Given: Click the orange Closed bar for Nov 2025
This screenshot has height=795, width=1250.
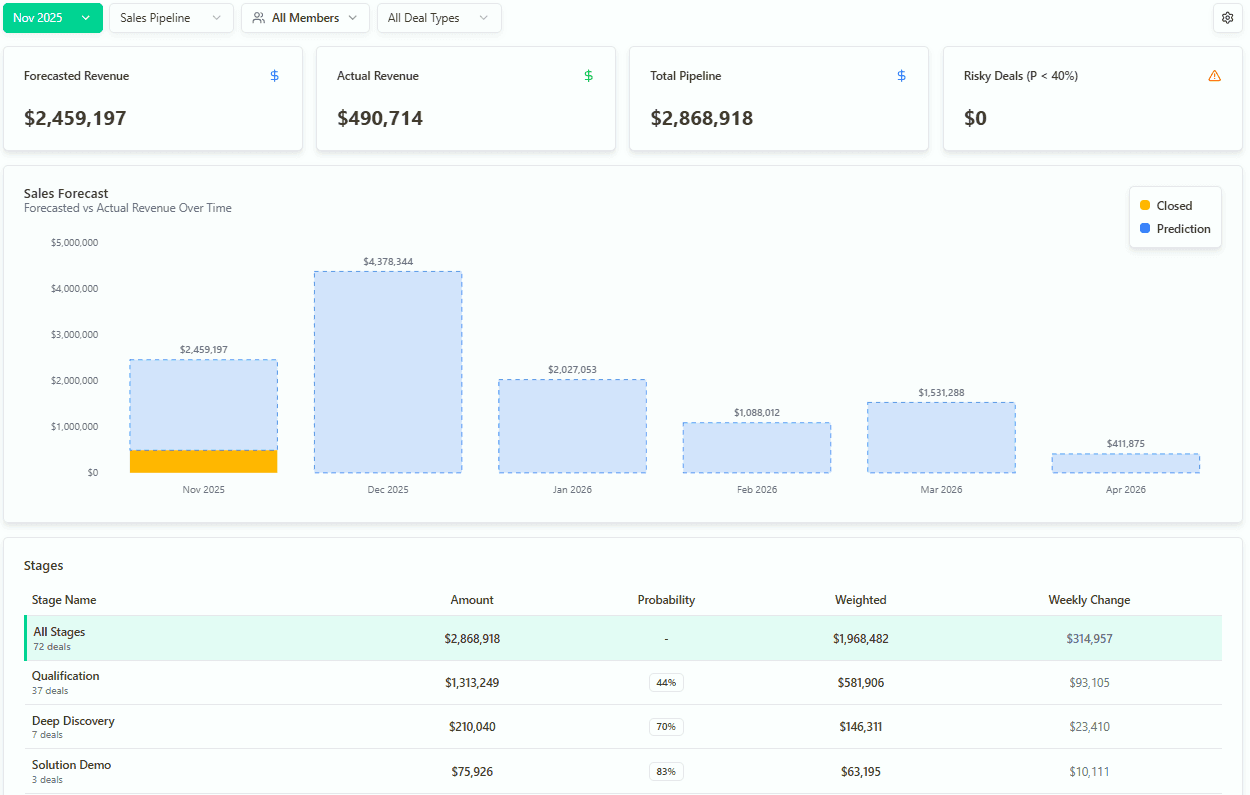Looking at the screenshot, I should [x=203, y=461].
